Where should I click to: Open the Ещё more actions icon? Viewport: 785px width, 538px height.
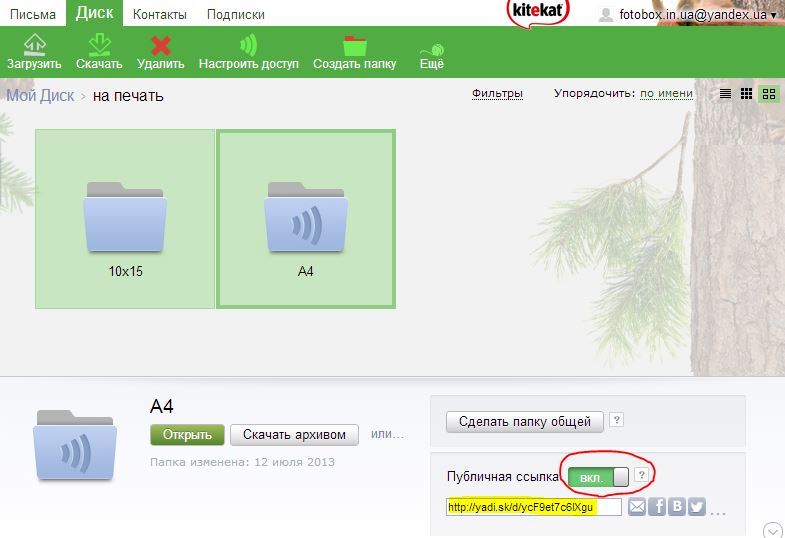coord(432,50)
